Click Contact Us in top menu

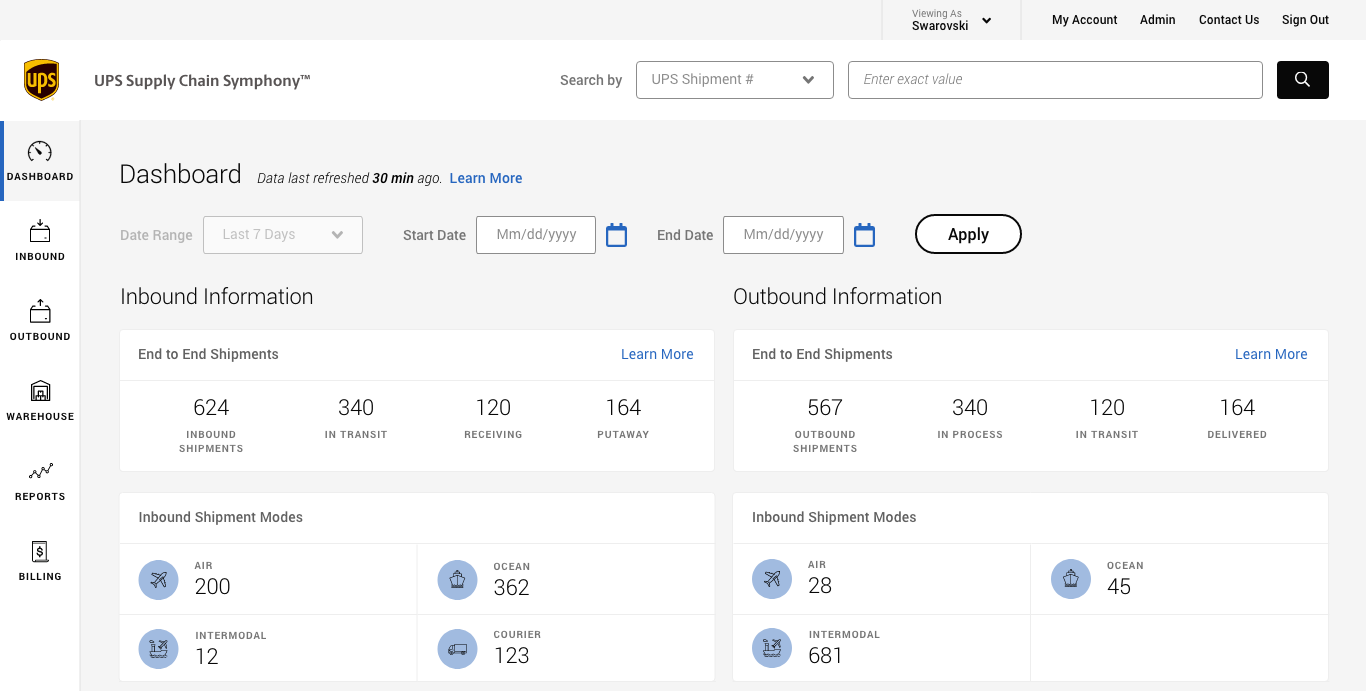click(x=1229, y=20)
